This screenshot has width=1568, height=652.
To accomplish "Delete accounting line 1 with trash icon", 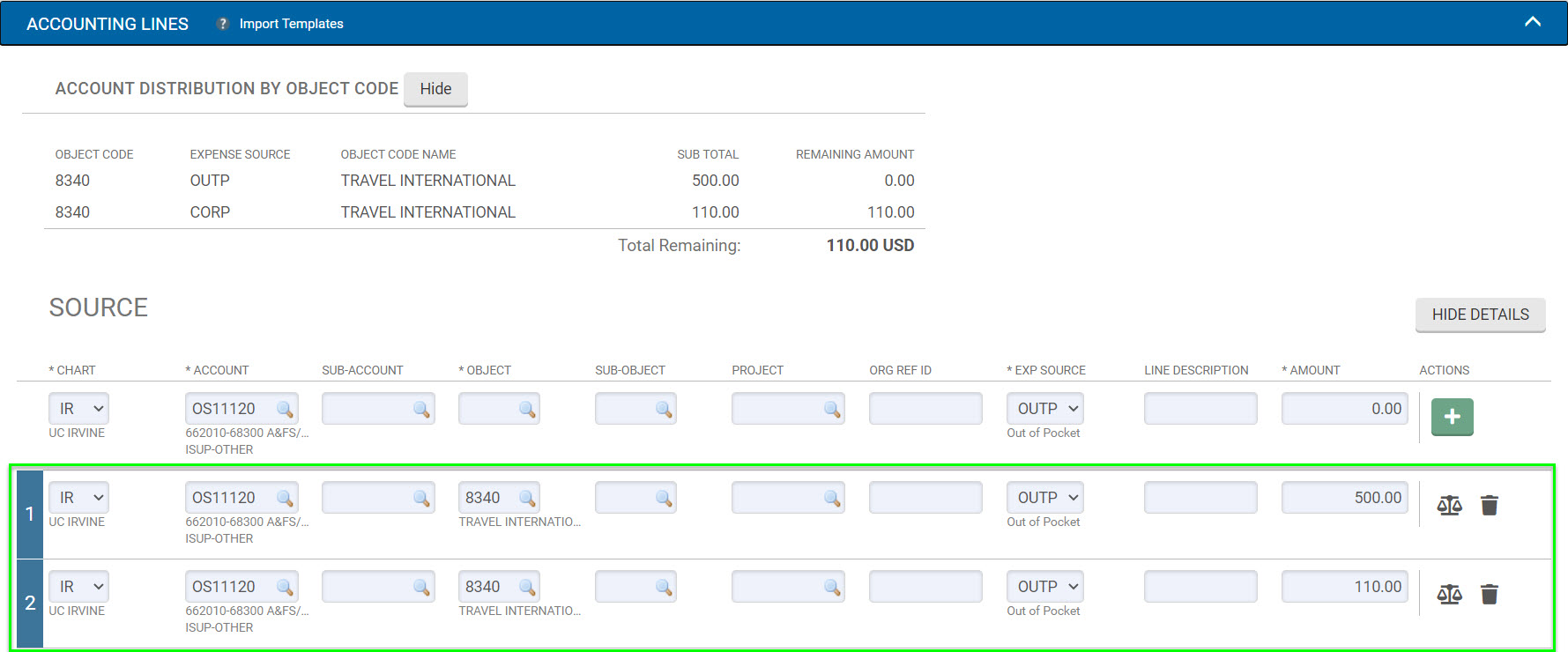I will (x=1490, y=506).
